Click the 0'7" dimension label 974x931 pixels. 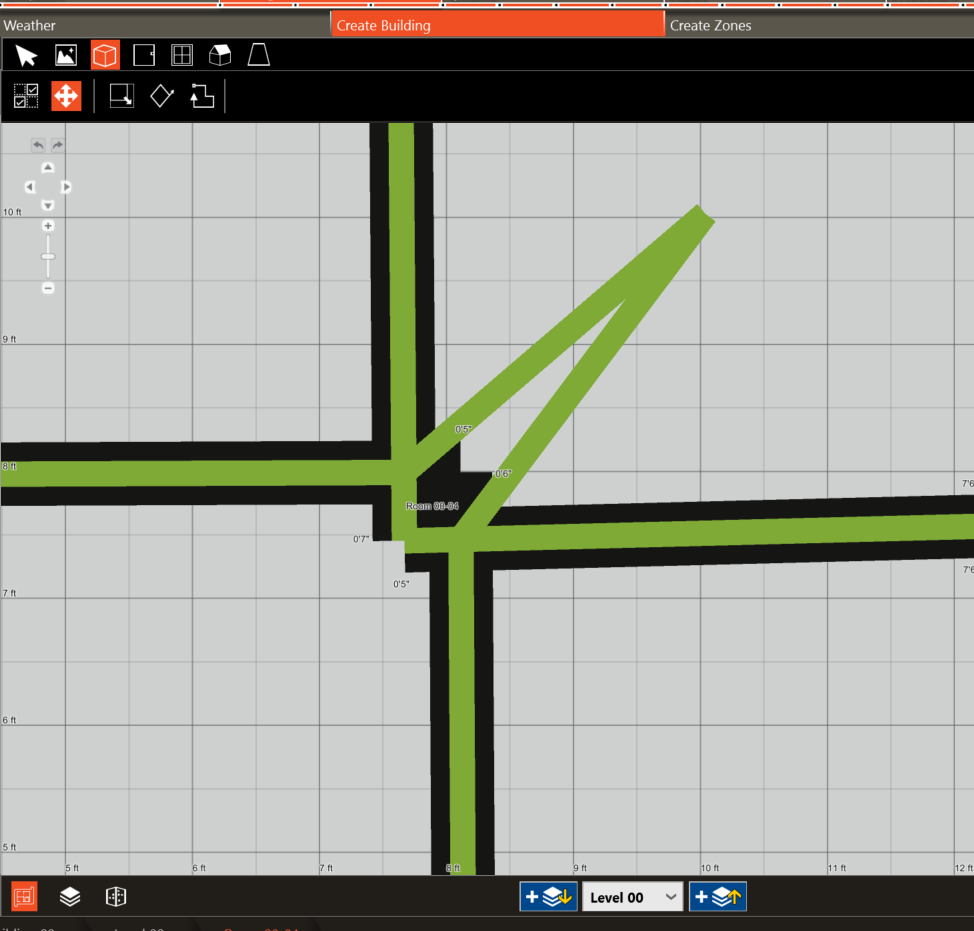[361, 539]
